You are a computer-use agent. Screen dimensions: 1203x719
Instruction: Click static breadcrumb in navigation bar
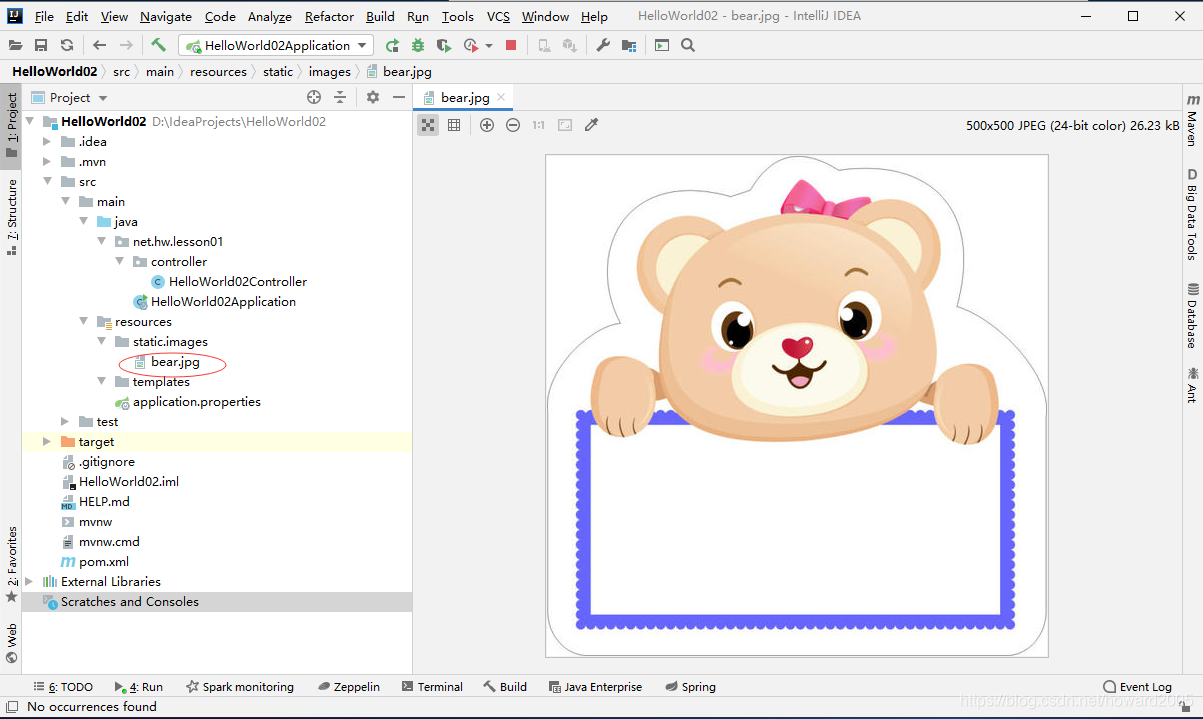(278, 71)
